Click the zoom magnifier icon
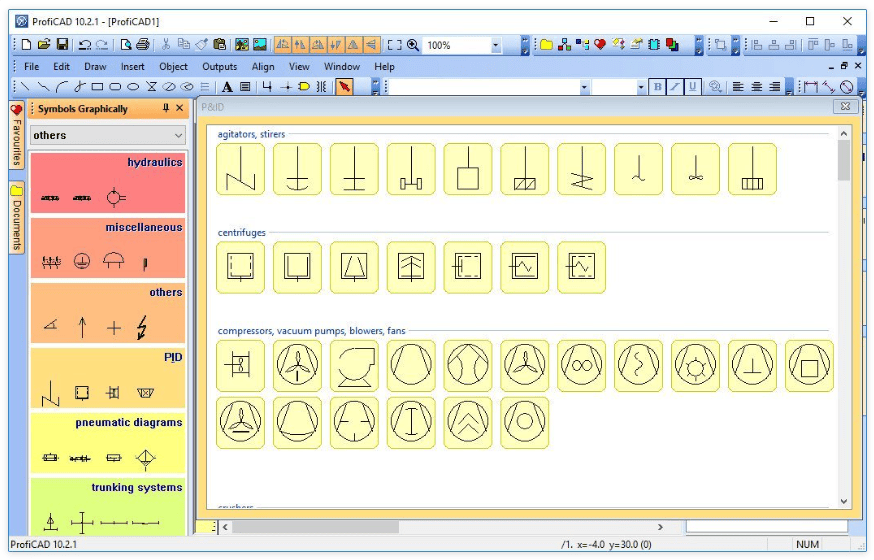The image size is (874, 560). (x=413, y=45)
